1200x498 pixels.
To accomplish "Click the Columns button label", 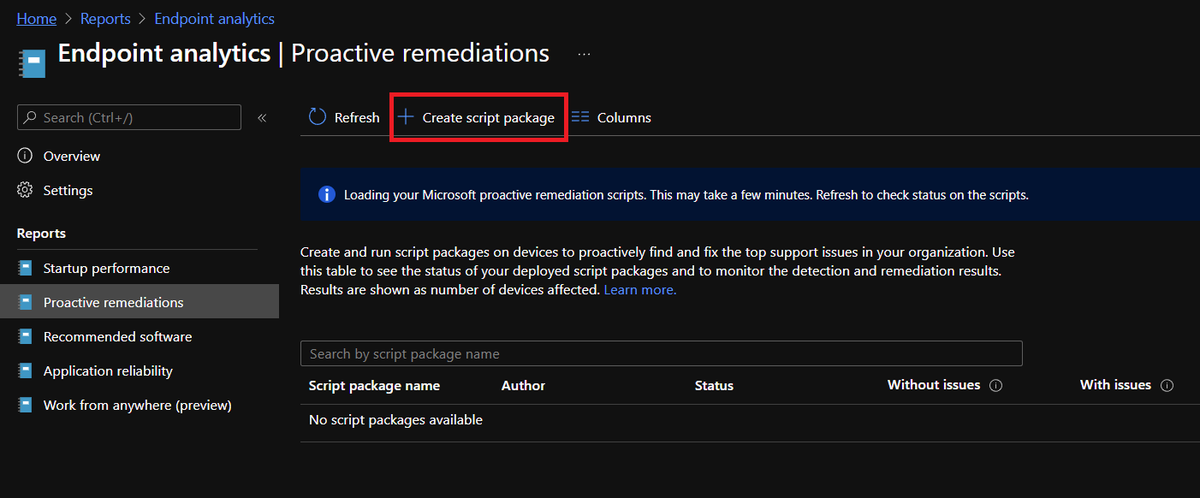I will point(624,118).
